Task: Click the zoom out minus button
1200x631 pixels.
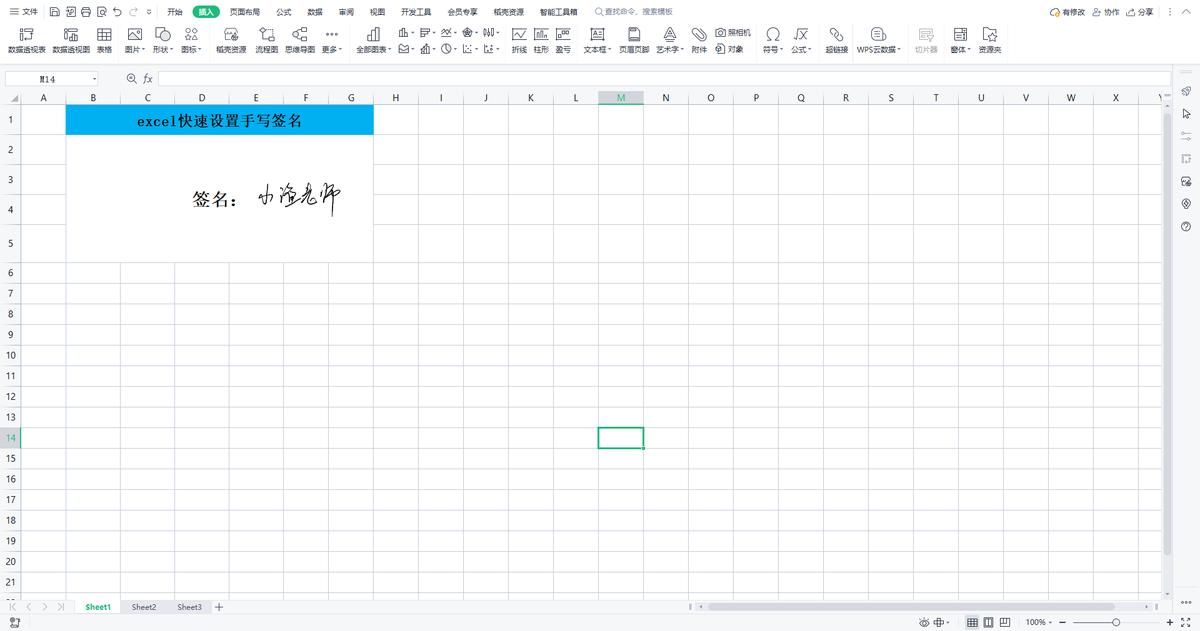Action: (1062, 622)
